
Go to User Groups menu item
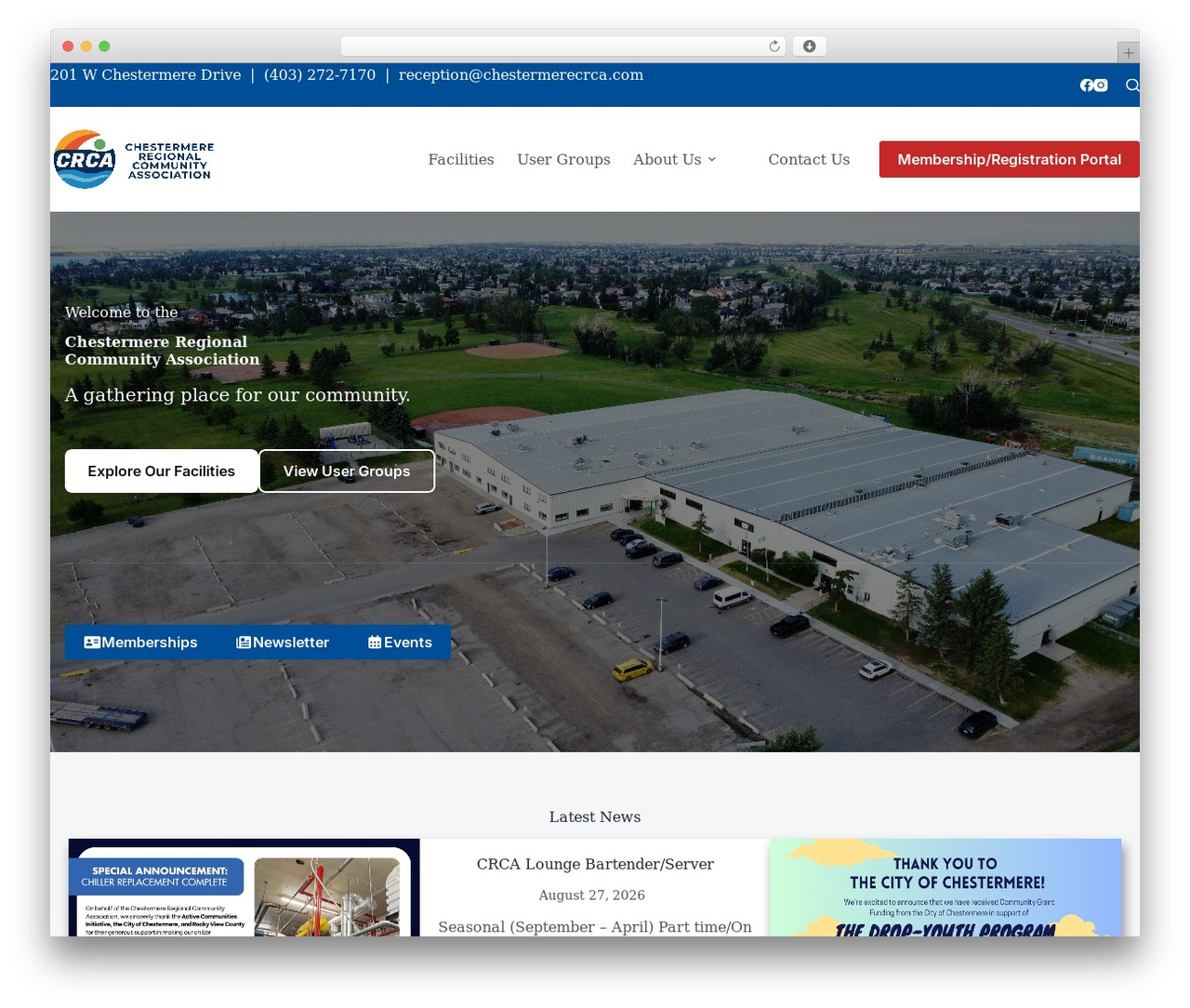tap(563, 160)
